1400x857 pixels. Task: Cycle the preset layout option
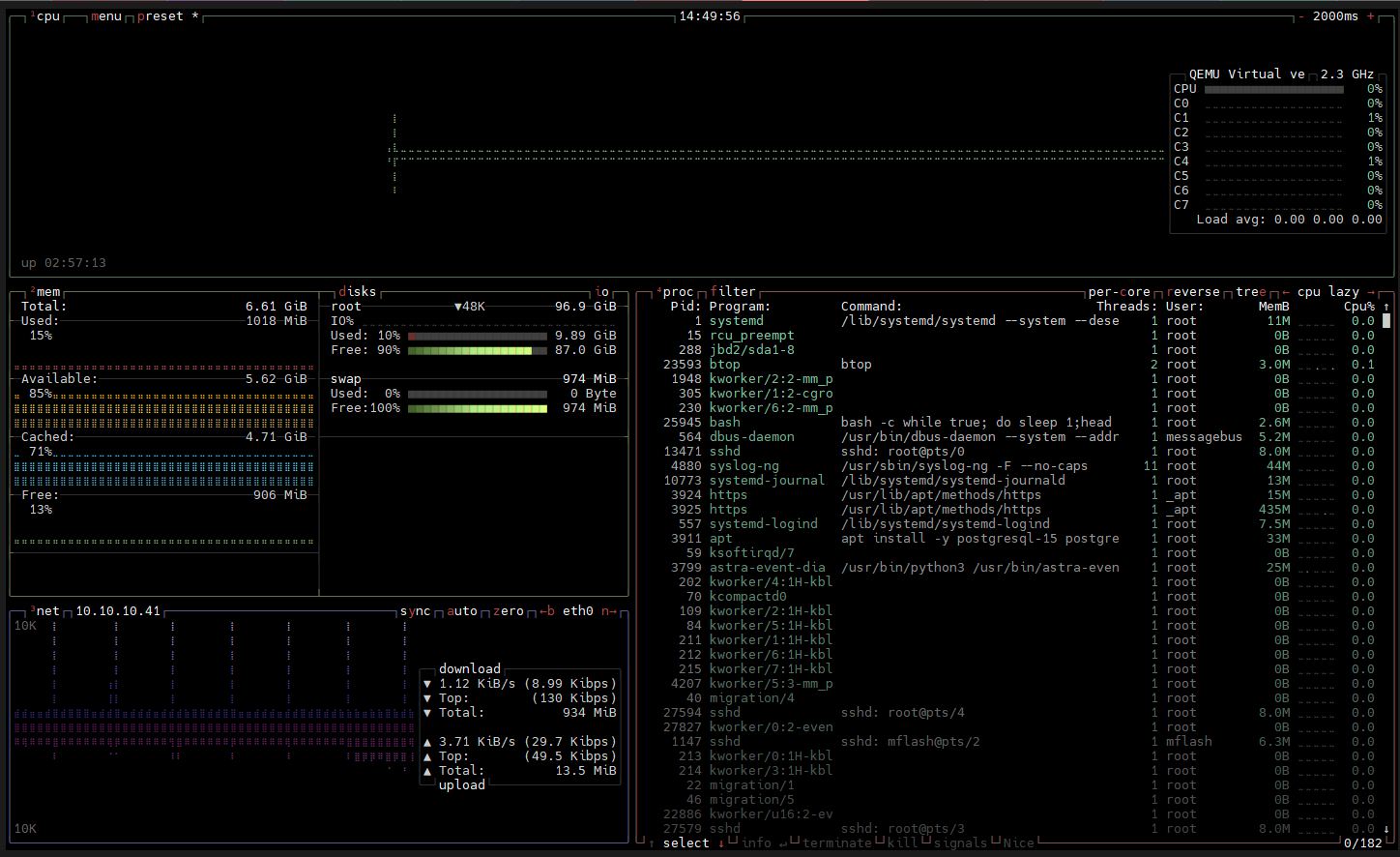click(168, 16)
